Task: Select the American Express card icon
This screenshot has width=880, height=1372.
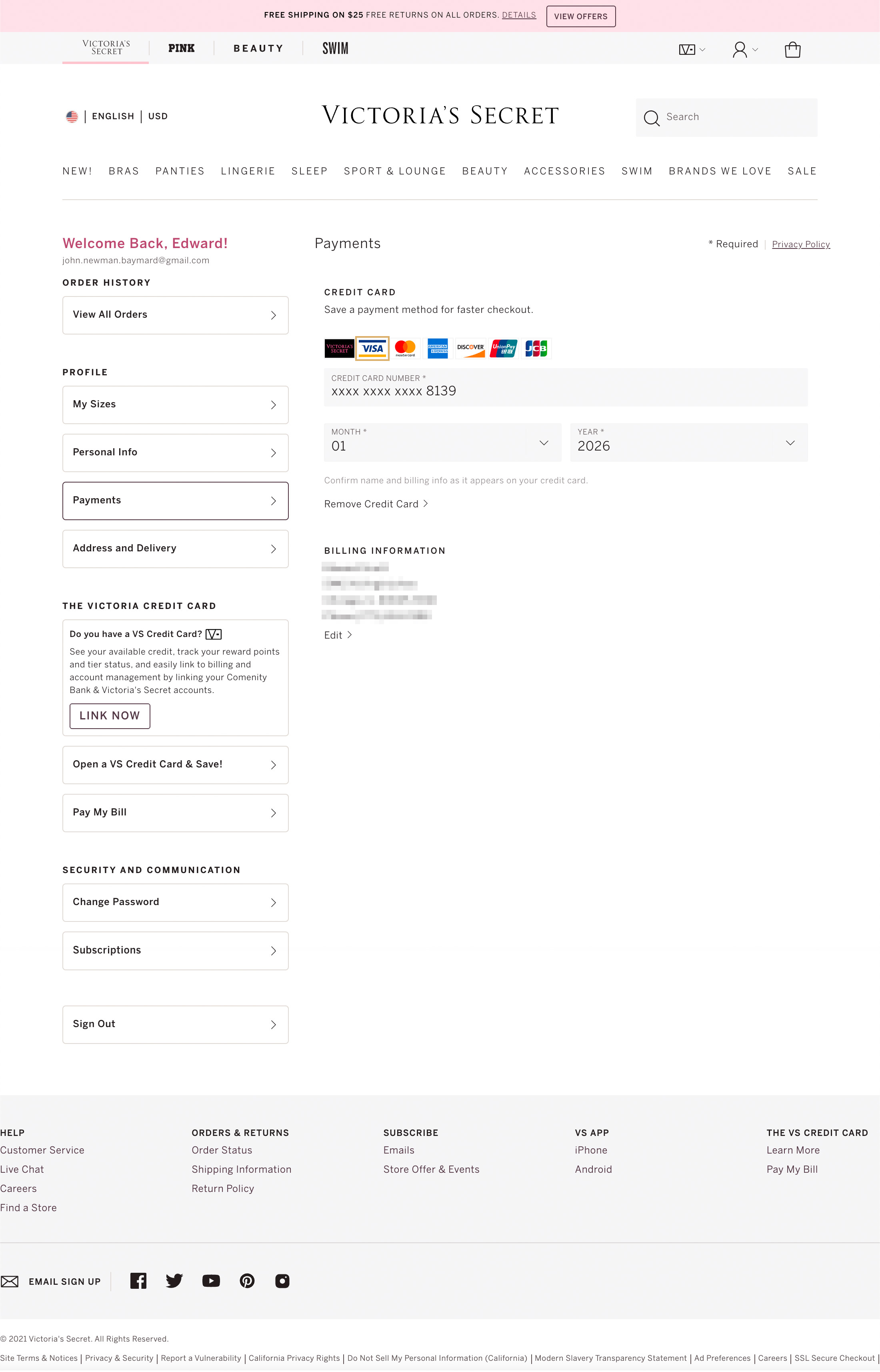Action: (x=438, y=348)
